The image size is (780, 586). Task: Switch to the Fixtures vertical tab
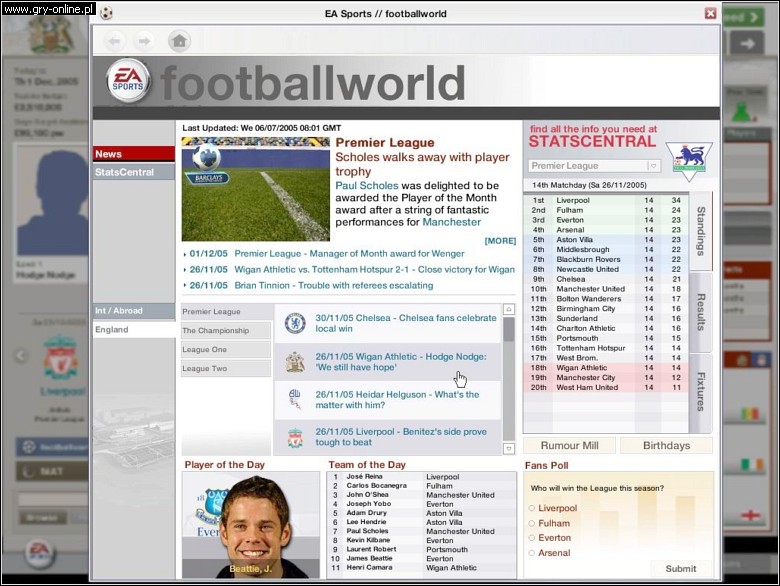tap(701, 392)
